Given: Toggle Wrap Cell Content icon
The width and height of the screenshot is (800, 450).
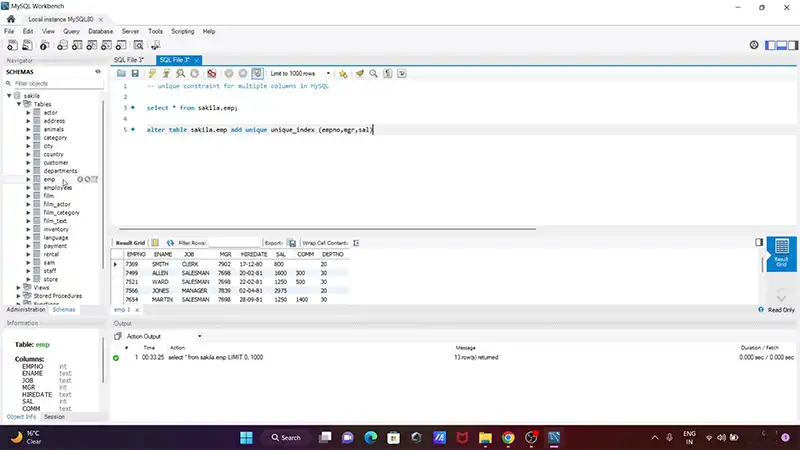Looking at the screenshot, I should pos(356,243).
